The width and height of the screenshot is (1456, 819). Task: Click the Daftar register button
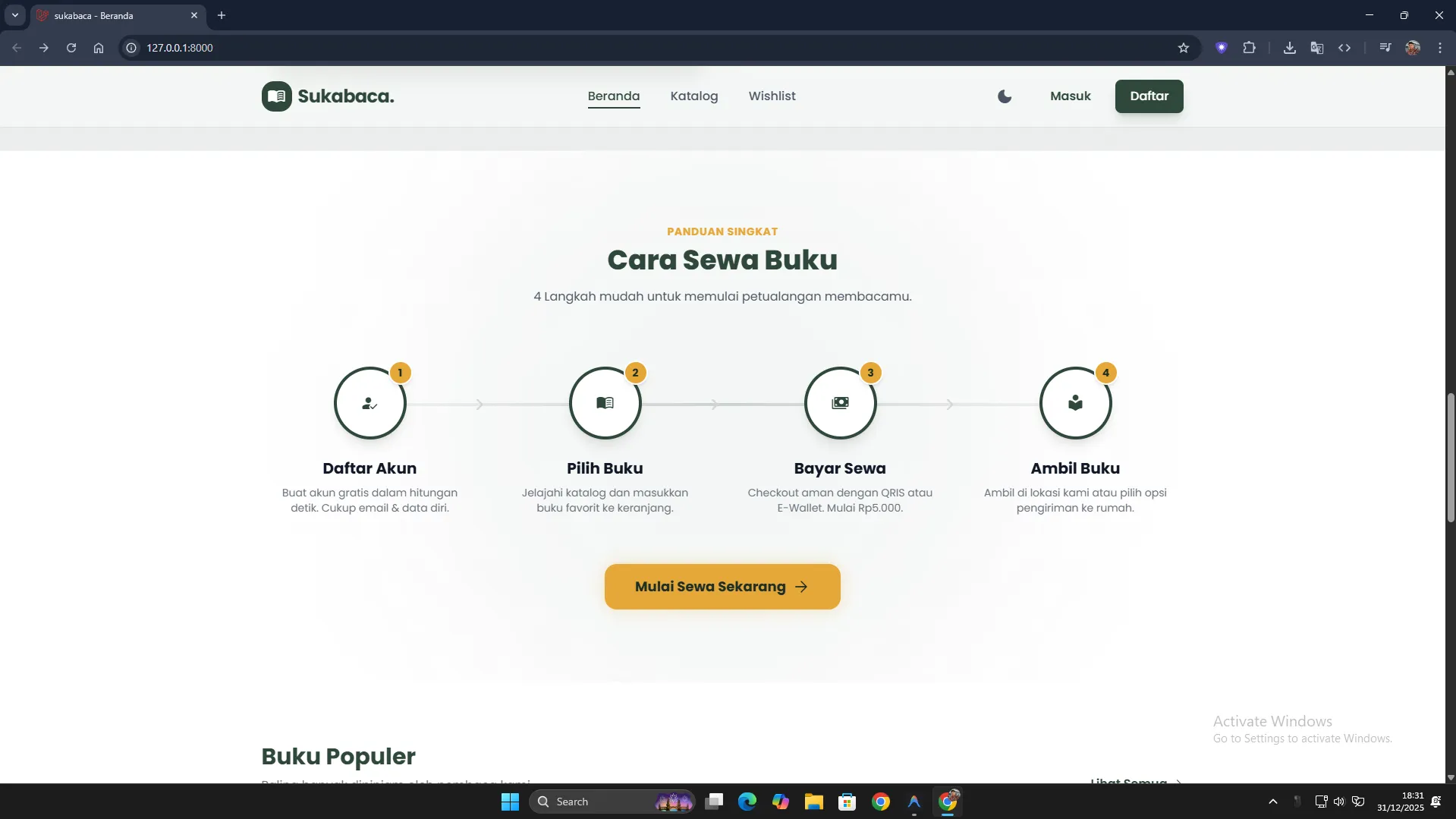pos(1149,96)
